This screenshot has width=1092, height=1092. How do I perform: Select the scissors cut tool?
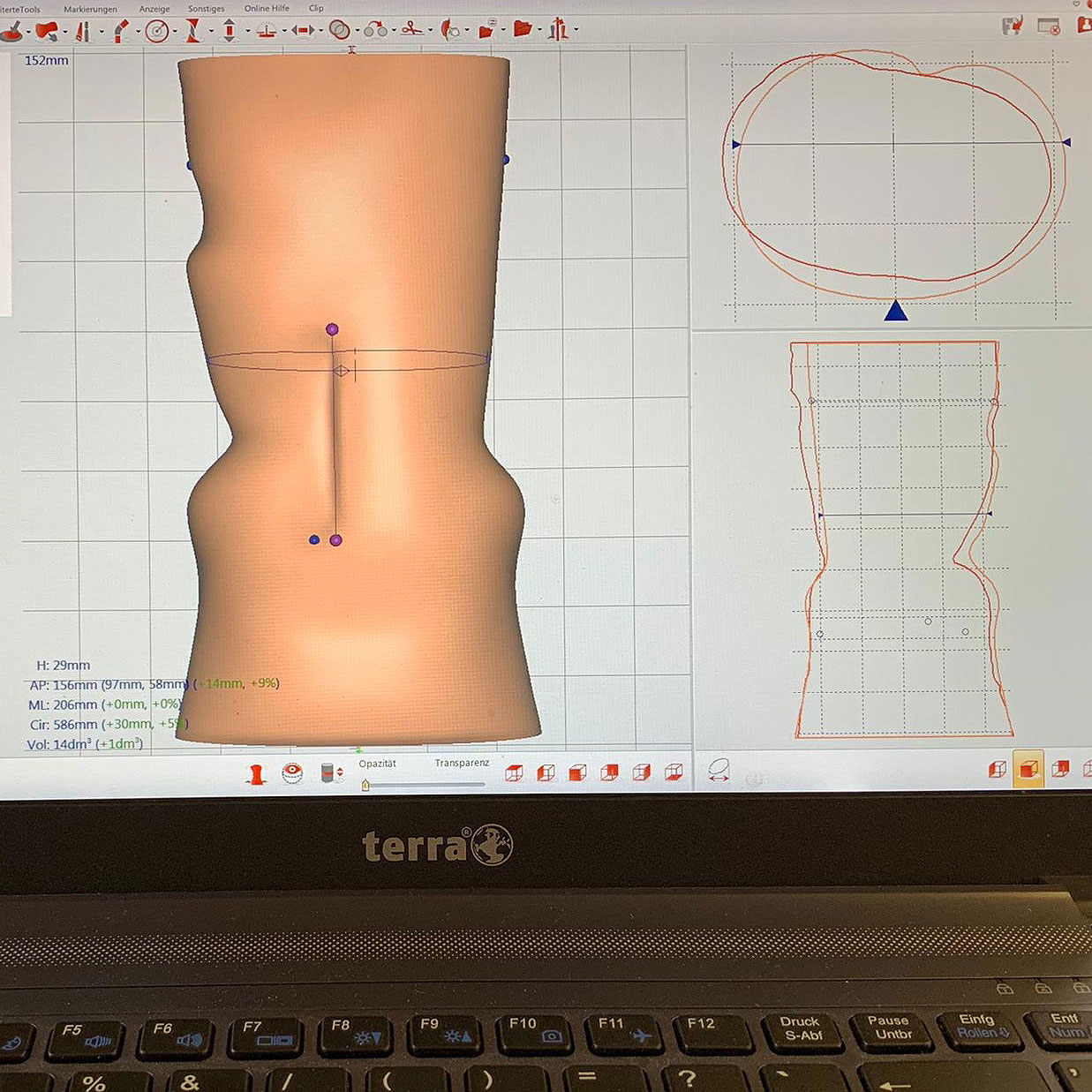[x=411, y=30]
